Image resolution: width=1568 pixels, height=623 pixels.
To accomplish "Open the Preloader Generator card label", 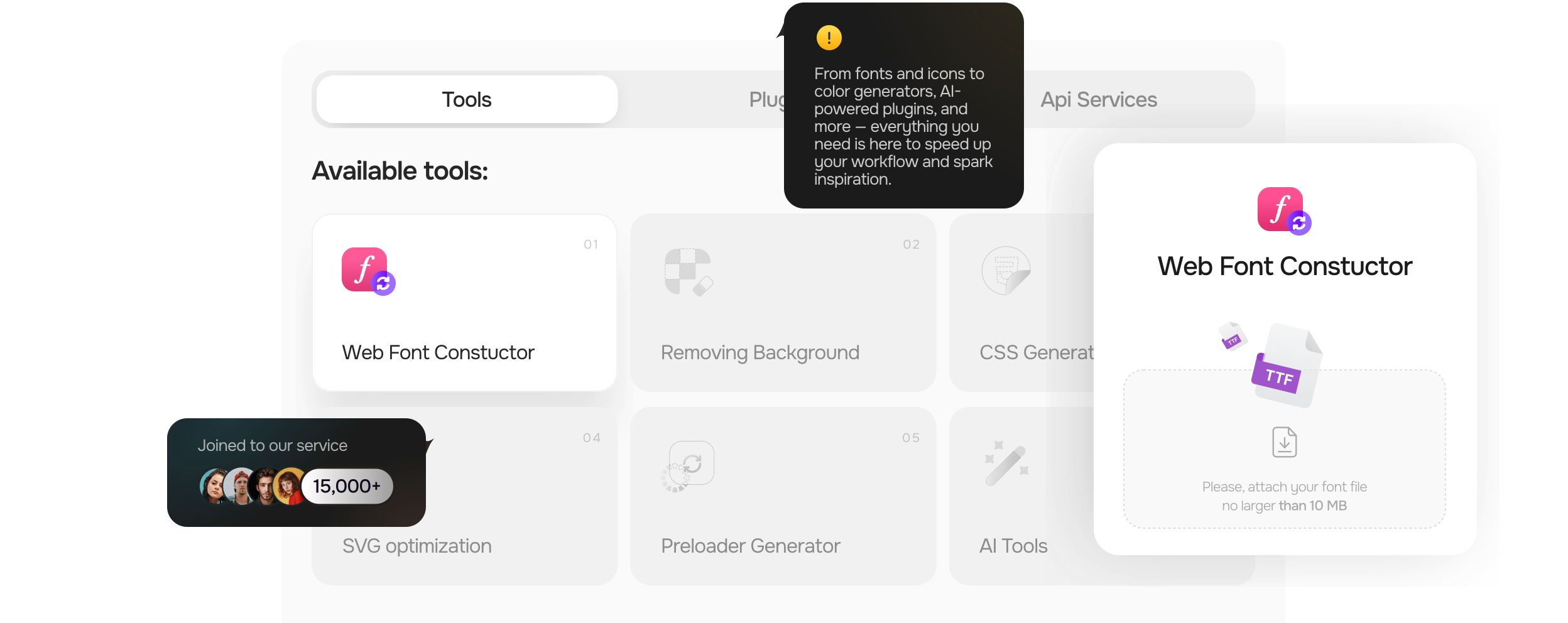I will [x=750, y=546].
